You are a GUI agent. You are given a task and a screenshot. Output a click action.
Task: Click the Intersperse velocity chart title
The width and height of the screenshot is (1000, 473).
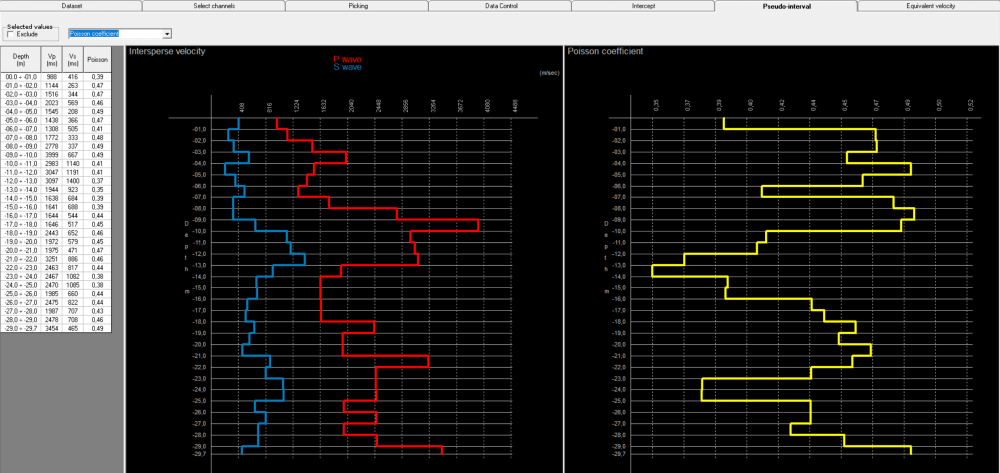point(166,51)
